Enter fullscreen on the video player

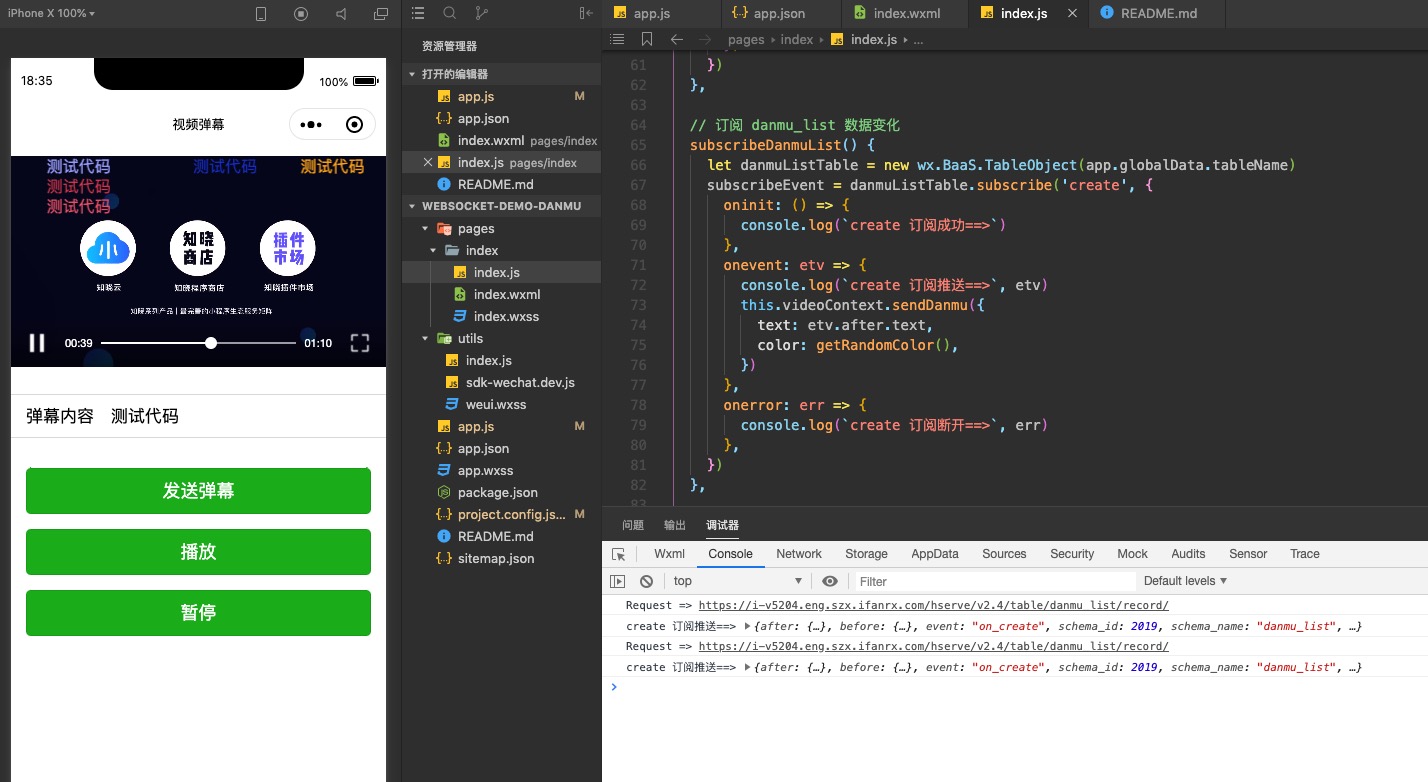coord(360,343)
